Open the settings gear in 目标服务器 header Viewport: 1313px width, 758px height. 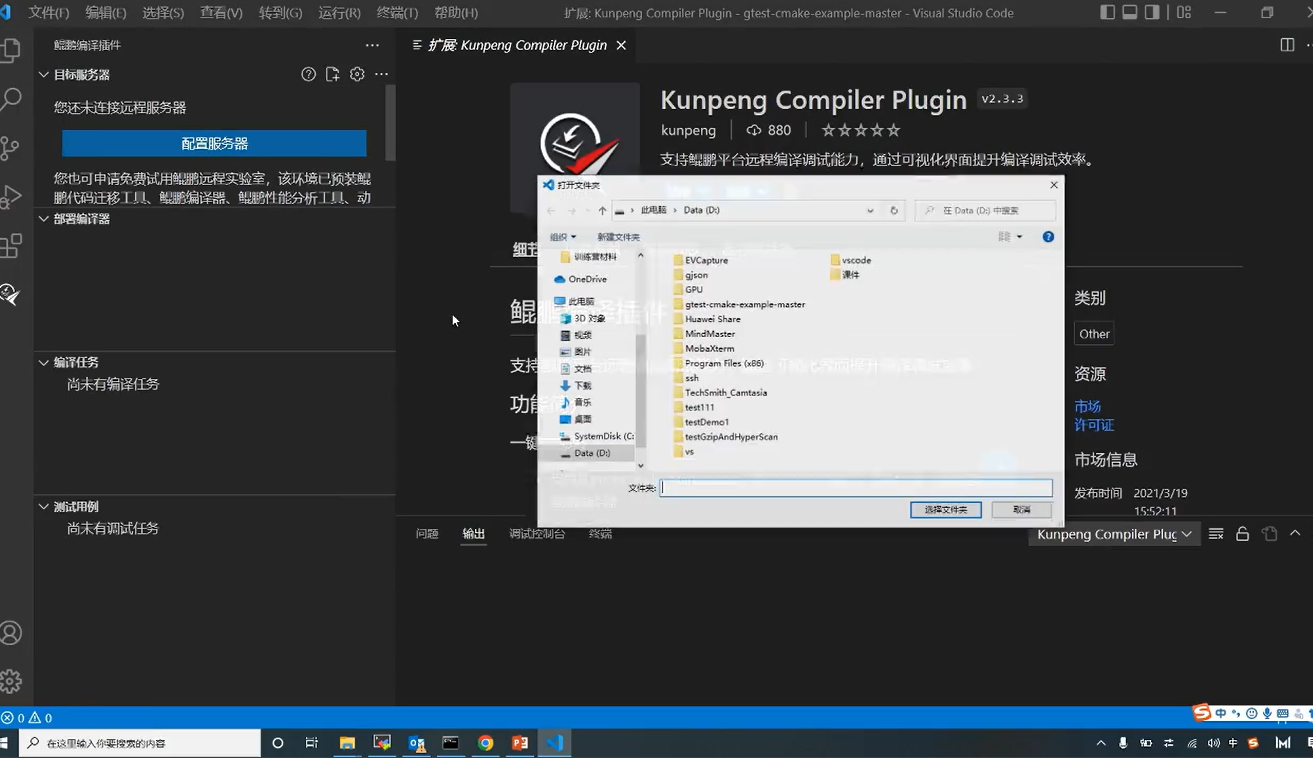pos(357,74)
